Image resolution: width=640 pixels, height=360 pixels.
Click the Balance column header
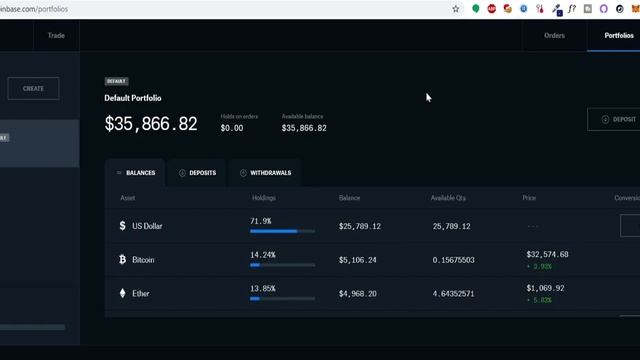349,198
